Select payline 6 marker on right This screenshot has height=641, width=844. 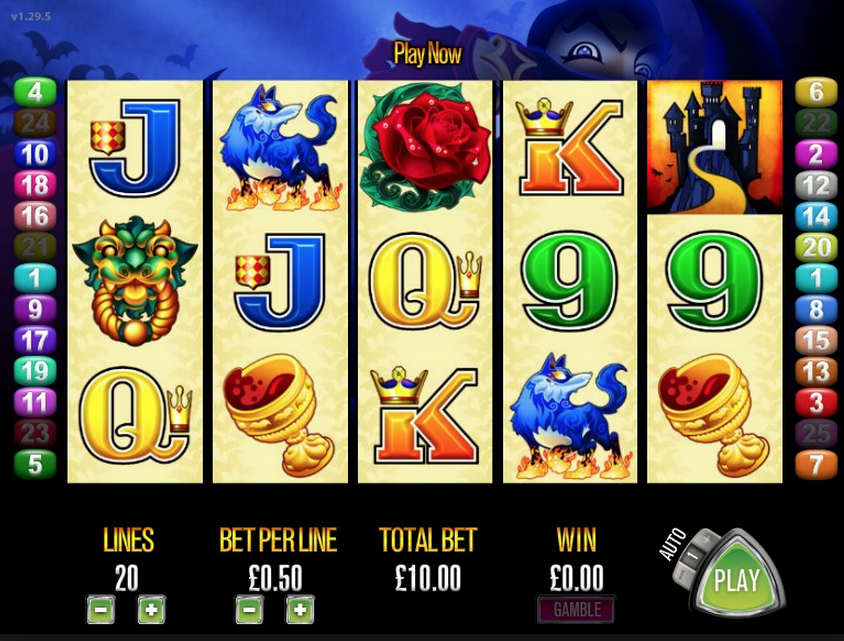[817, 92]
